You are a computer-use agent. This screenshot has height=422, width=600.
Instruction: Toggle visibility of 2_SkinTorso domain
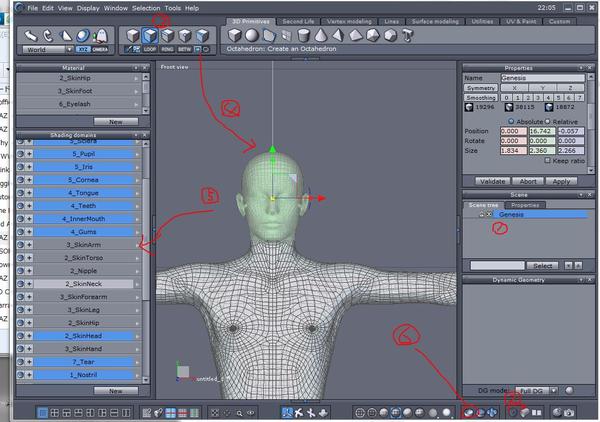[x=21, y=258]
